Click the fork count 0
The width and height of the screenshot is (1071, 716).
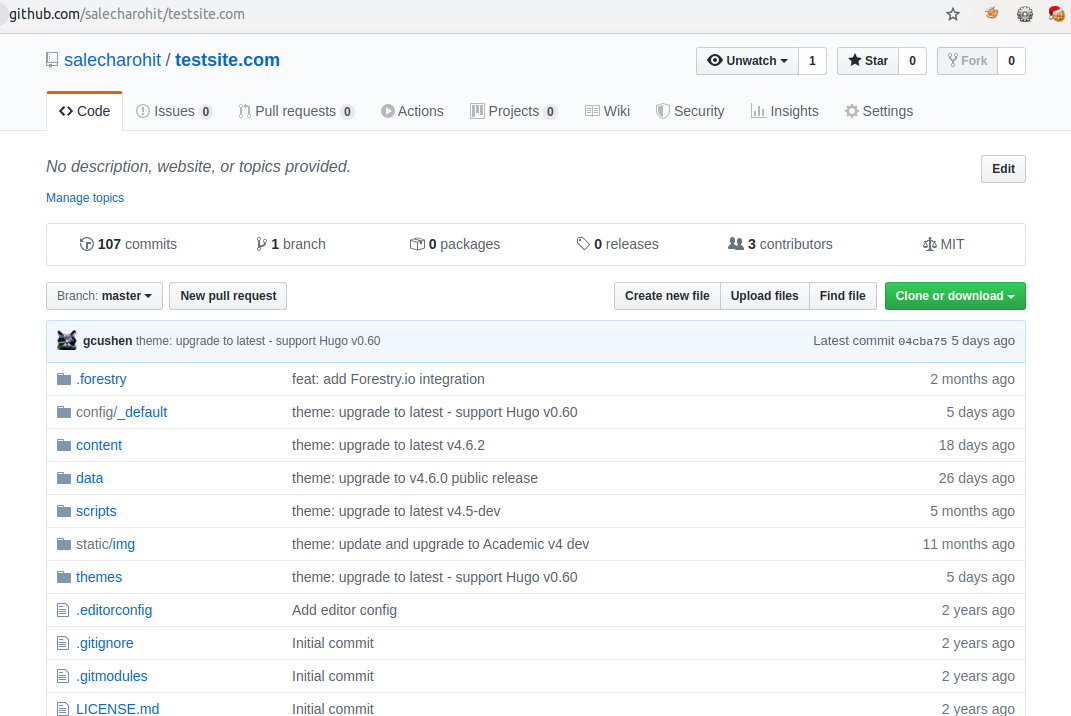pyautogui.click(x=1012, y=61)
